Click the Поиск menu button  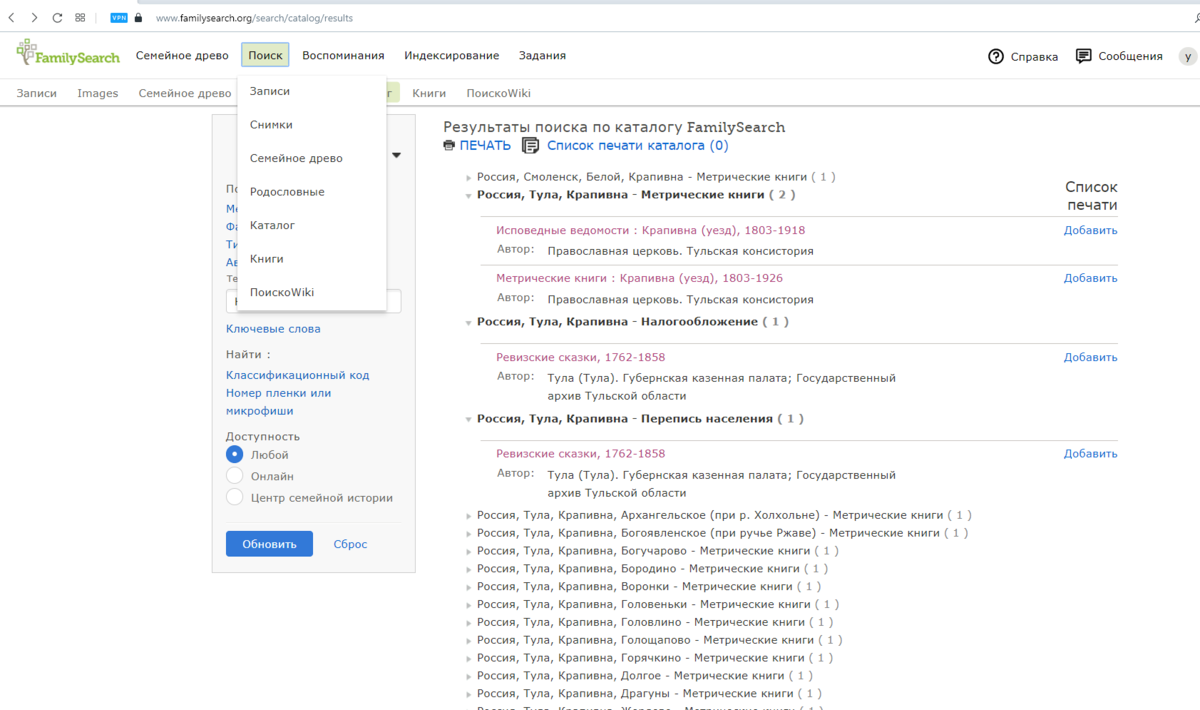(265, 55)
